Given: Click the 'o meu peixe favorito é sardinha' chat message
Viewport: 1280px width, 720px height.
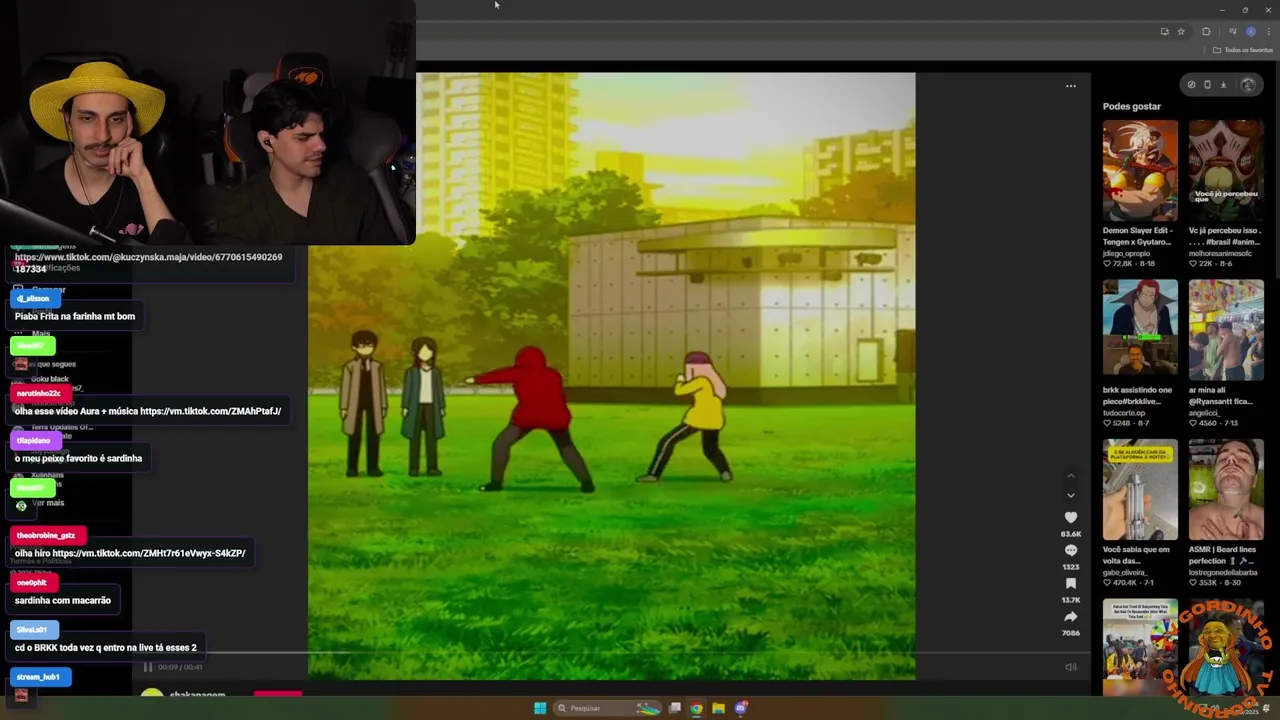Looking at the screenshot, I should (78, 458).
